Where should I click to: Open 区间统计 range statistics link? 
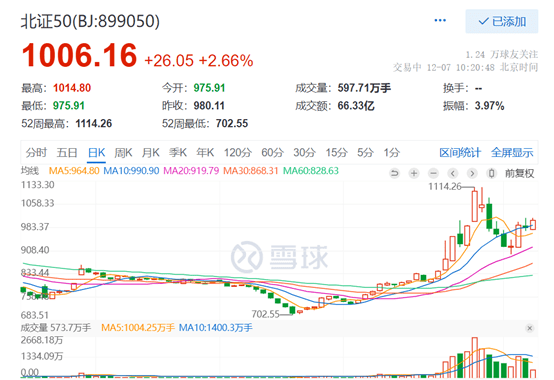click(460, 153)
